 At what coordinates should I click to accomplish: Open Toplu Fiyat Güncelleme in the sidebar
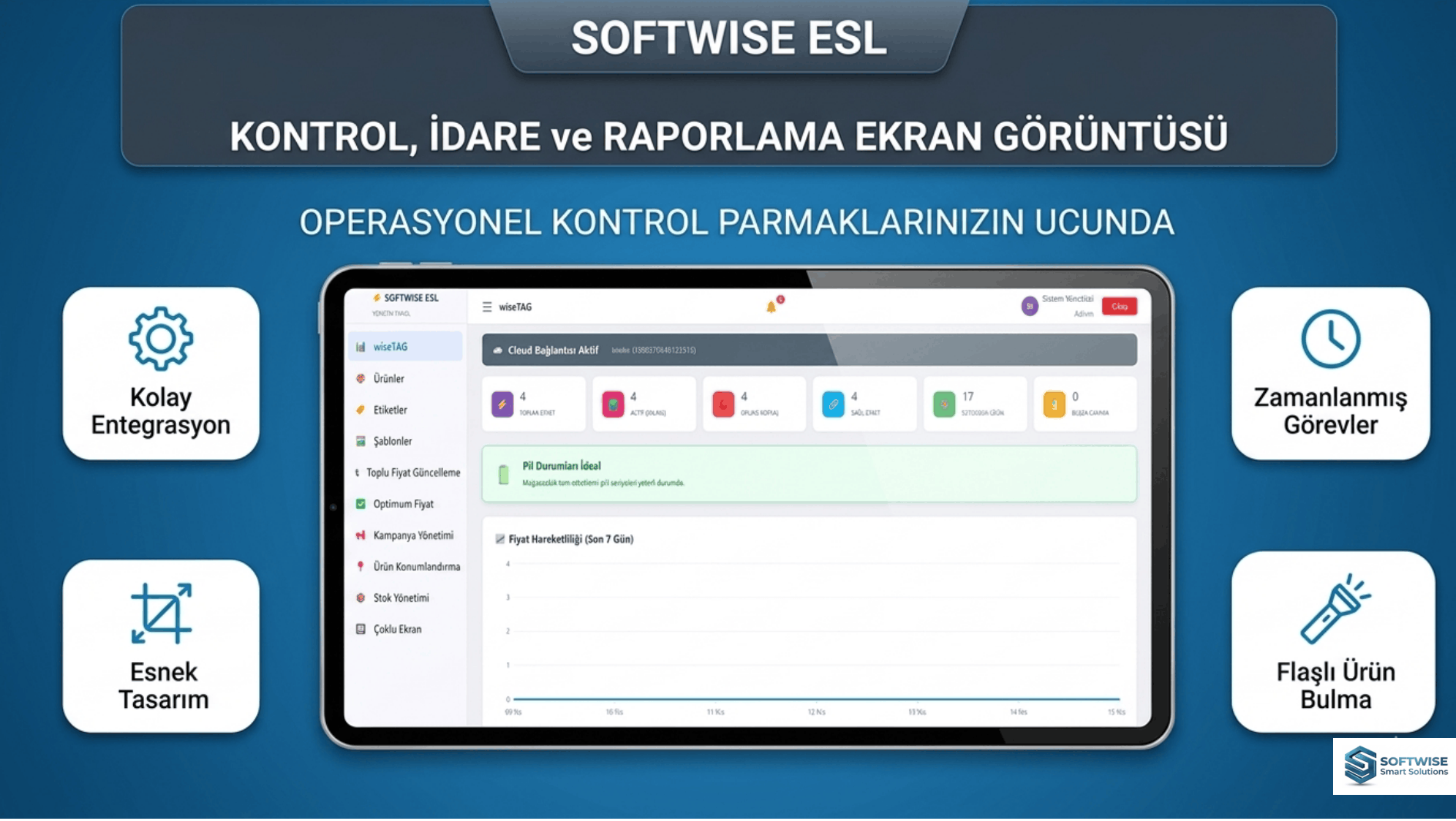pyautogui.click(x=405, y=473)
